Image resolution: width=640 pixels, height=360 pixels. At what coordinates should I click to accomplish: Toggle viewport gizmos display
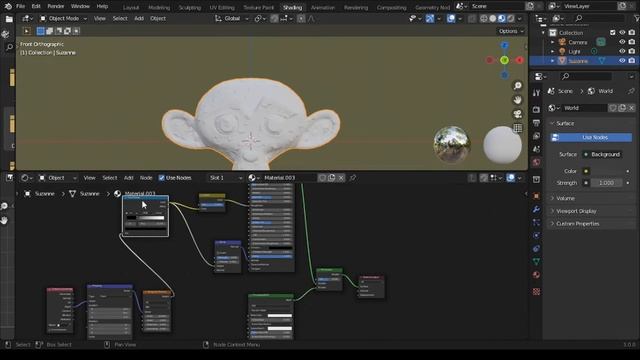point(430,18)
